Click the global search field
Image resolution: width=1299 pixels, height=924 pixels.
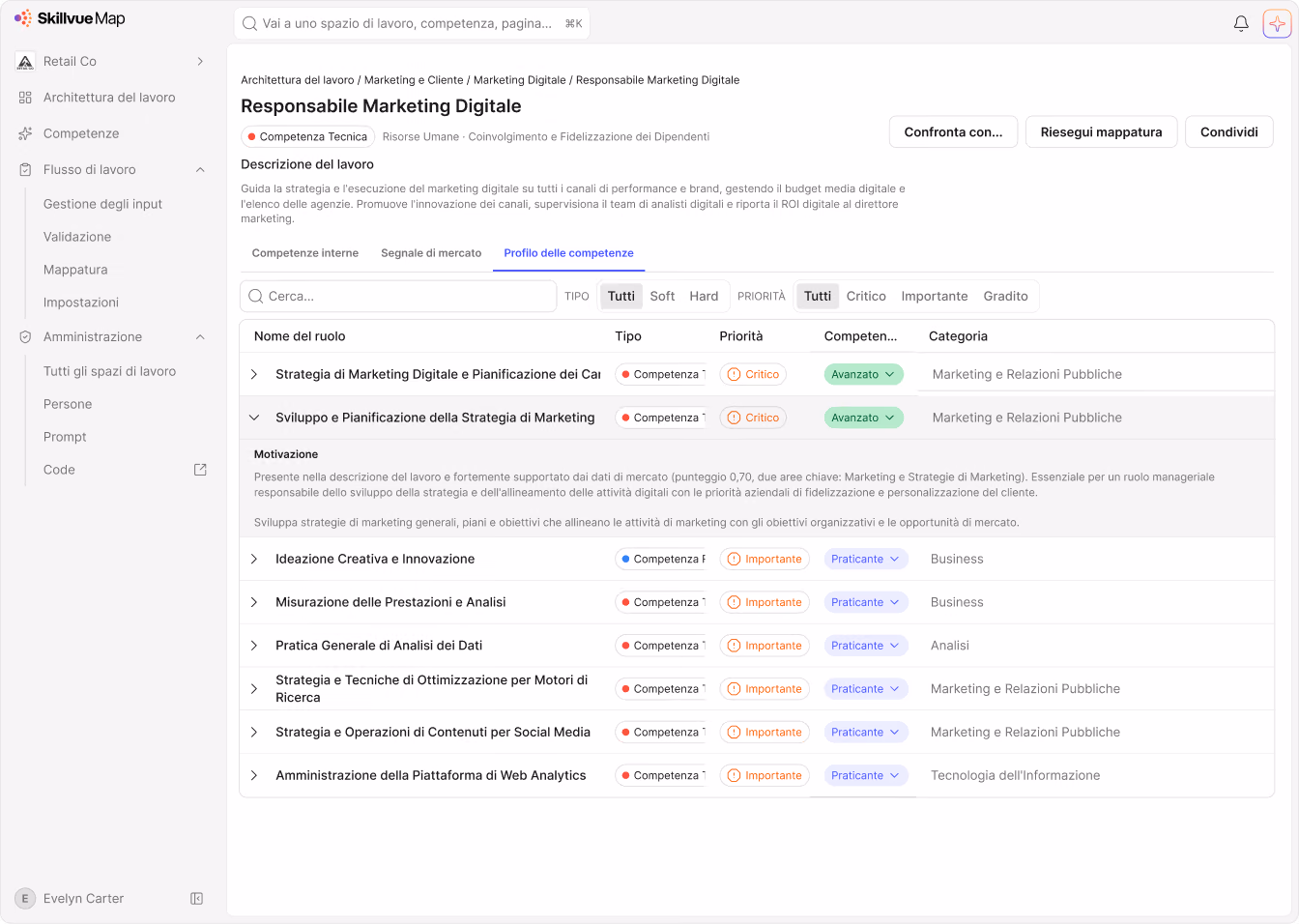pos(412,23)
